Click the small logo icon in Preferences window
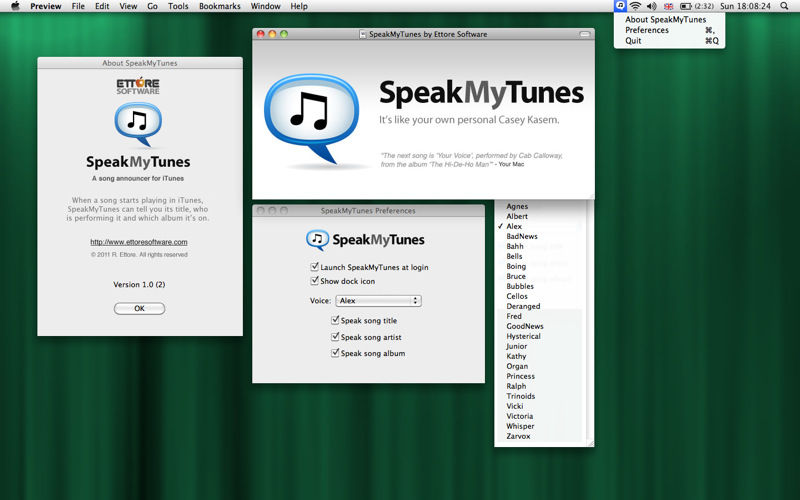This screenshot has height=500, width=800. [x=317, y=240]
